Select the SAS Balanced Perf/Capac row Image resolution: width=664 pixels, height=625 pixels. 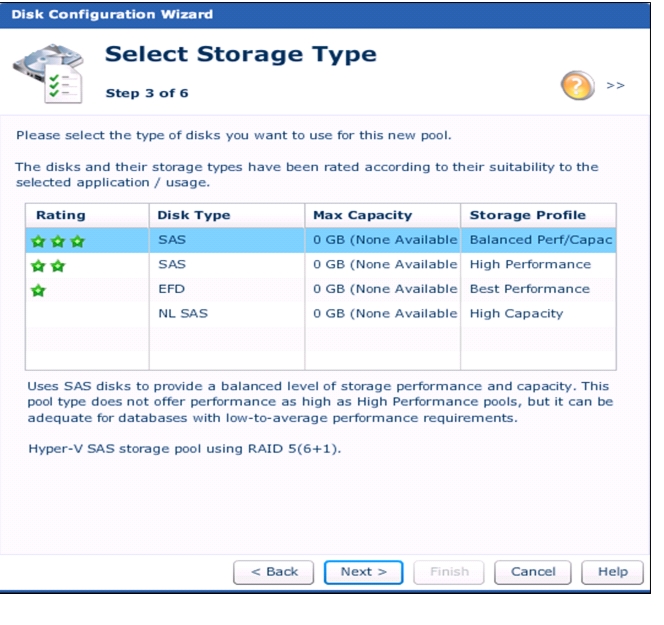321,240
